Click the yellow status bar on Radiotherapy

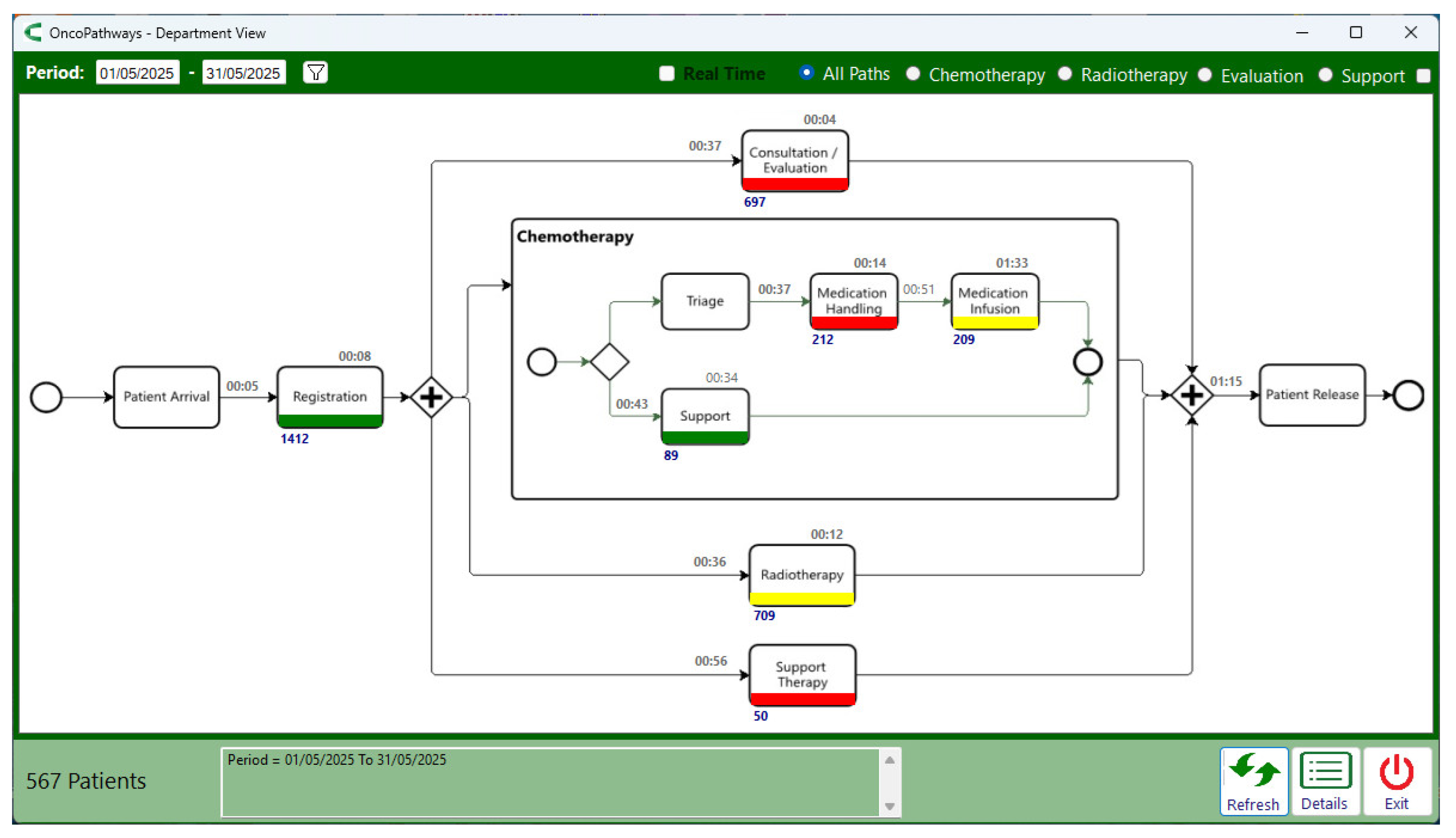802,598
